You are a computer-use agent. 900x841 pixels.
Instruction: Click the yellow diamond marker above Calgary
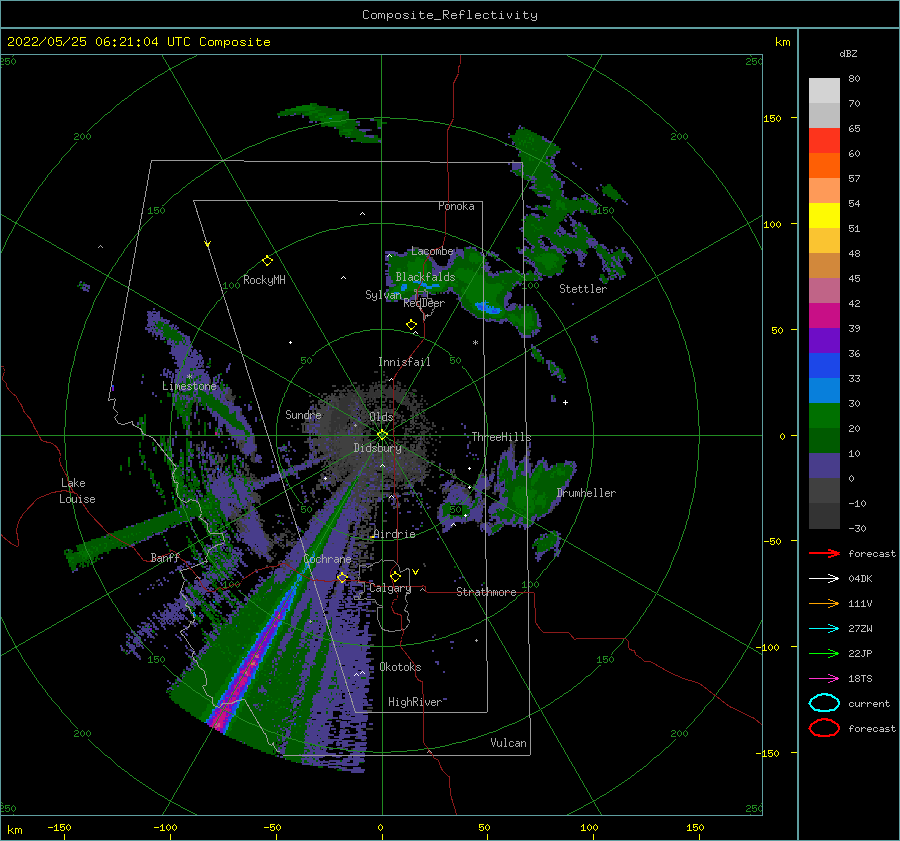pyautogui.click(x=395, y=576)
